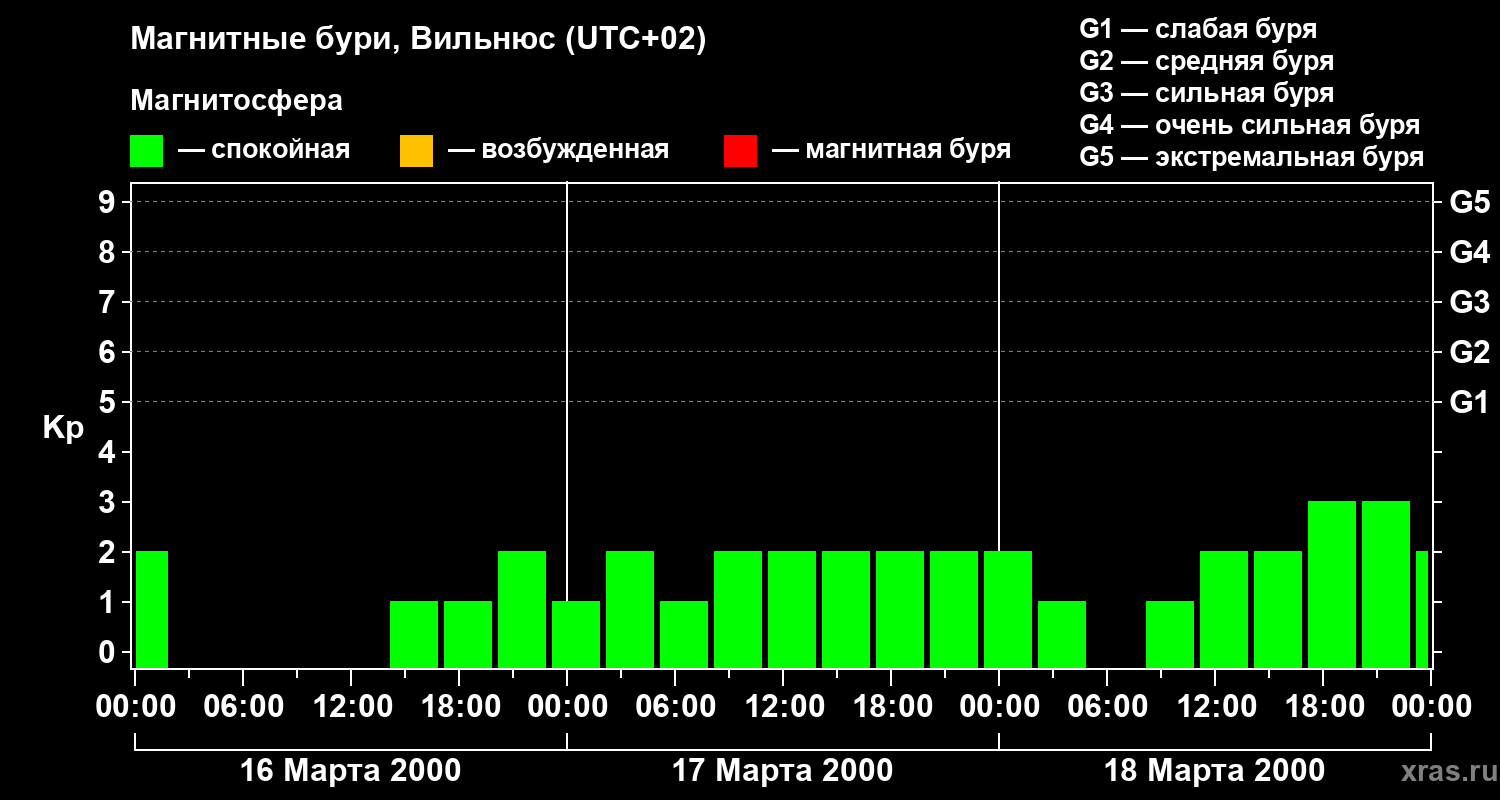
Task: Click the 00:00 label between 16 and 17 March
Action: coord(567,706)
